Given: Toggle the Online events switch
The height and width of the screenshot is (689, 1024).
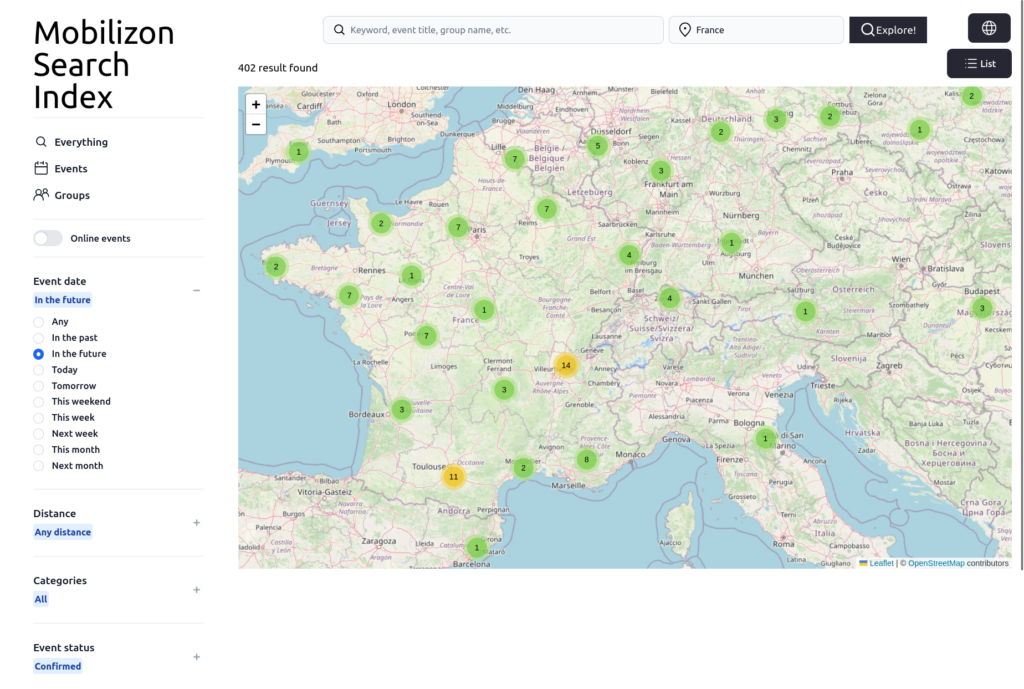Looking at the screenshot, I should pyautogui.click(x=48, y=238).
